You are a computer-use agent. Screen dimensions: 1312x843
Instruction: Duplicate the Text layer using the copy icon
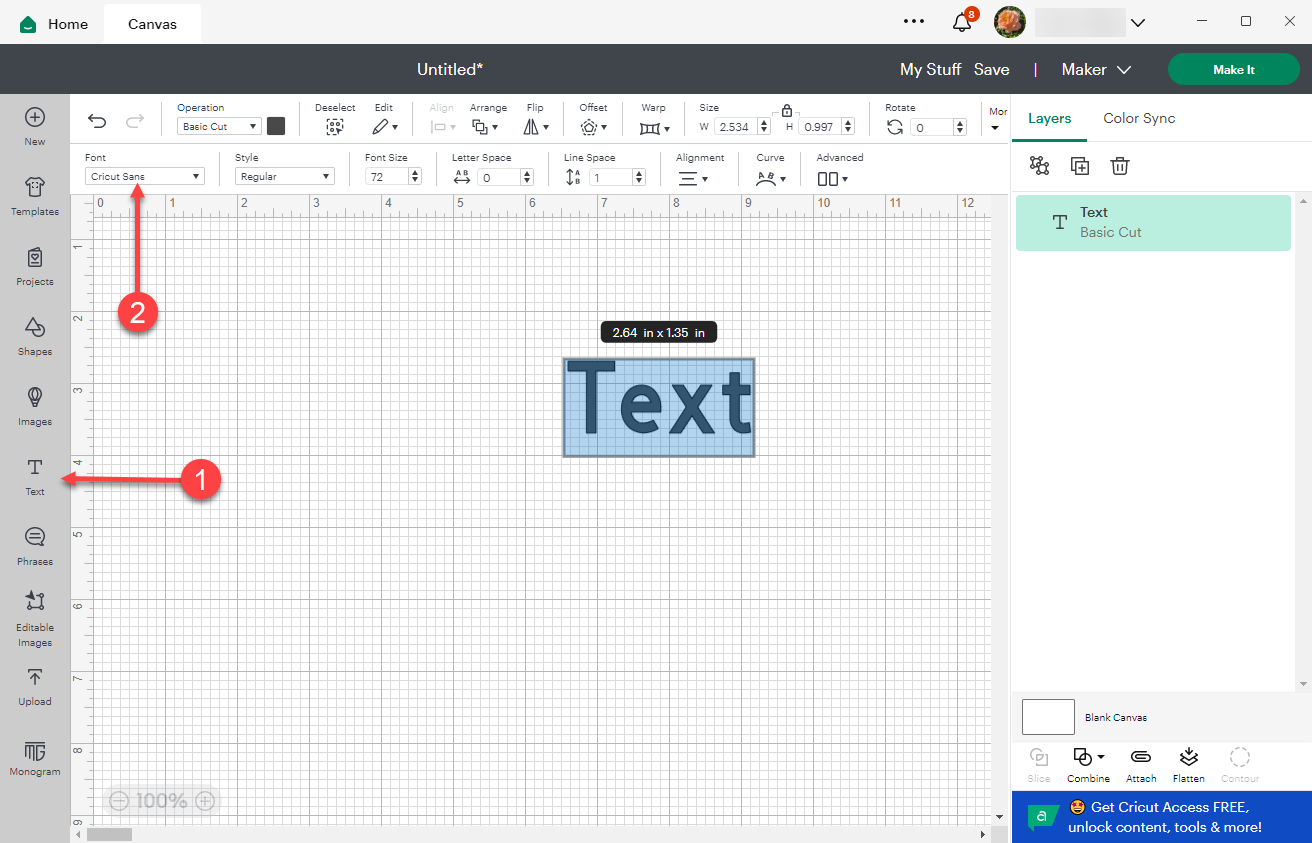[1079, 166]
